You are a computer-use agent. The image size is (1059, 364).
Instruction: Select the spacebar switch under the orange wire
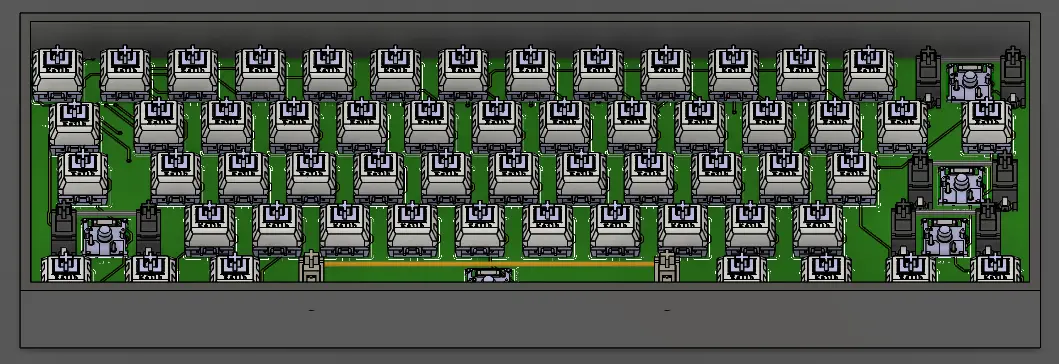[490, 275]
